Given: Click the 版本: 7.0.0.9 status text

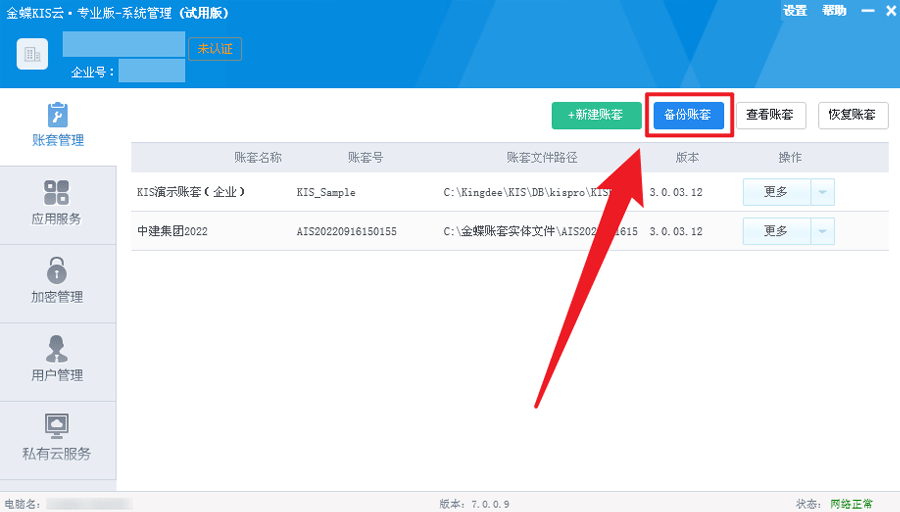Looking at the screenshot, I should click(x=474, y=504).
